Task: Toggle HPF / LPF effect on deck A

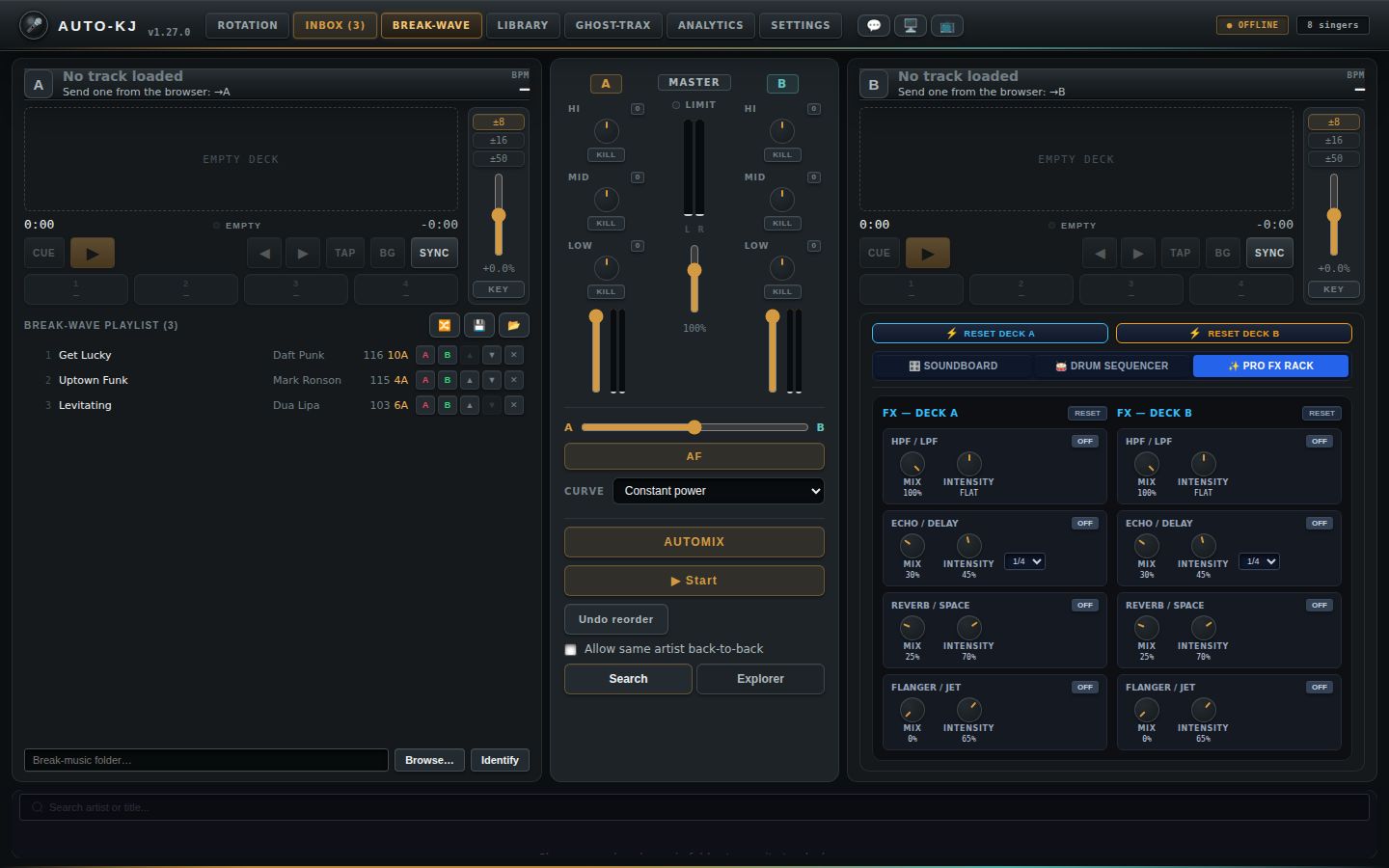Action: 1085,442
